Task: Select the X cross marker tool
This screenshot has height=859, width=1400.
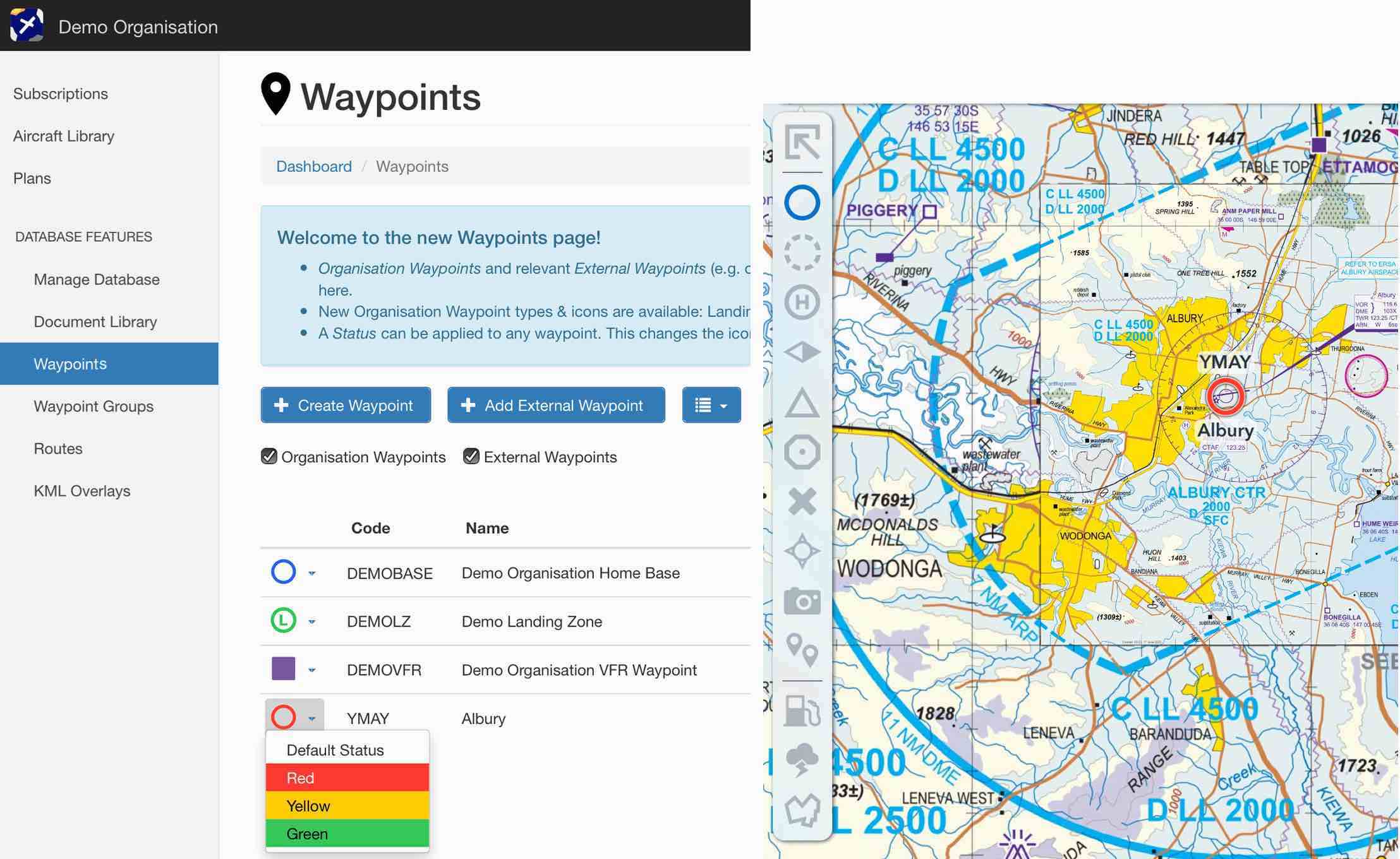Action: click(802, 502)
